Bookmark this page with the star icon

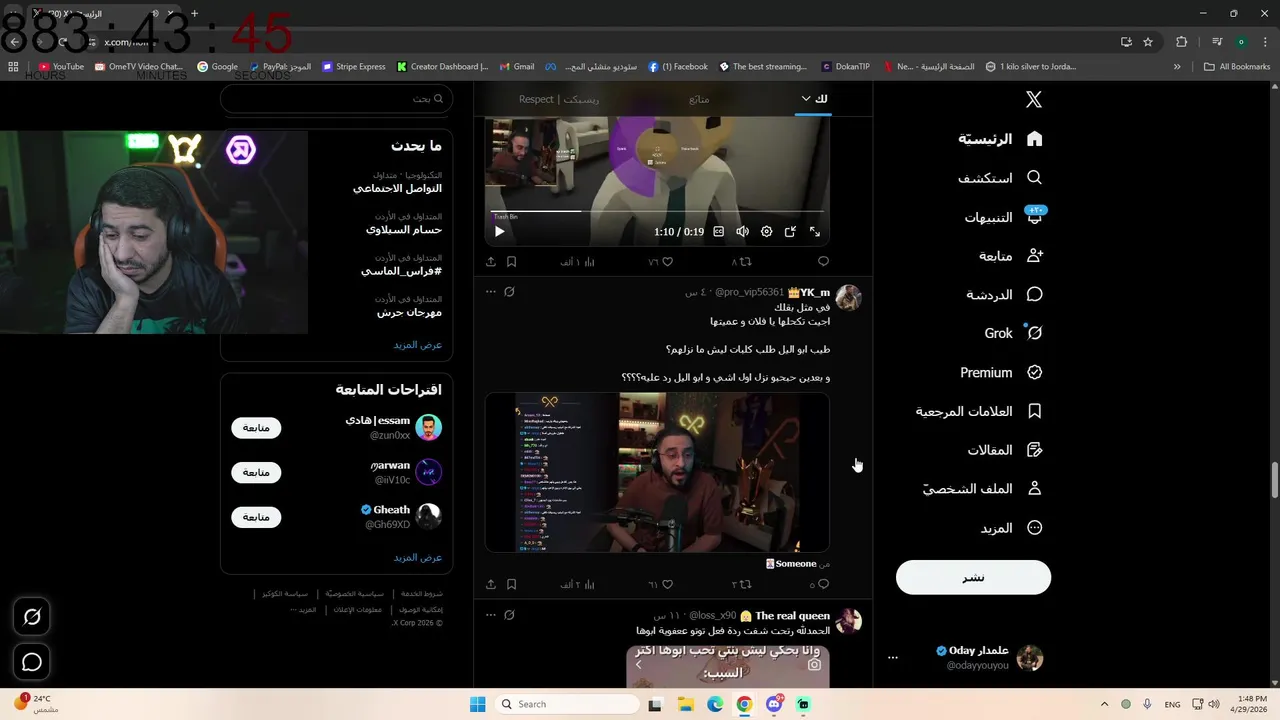coord(1148,42)
